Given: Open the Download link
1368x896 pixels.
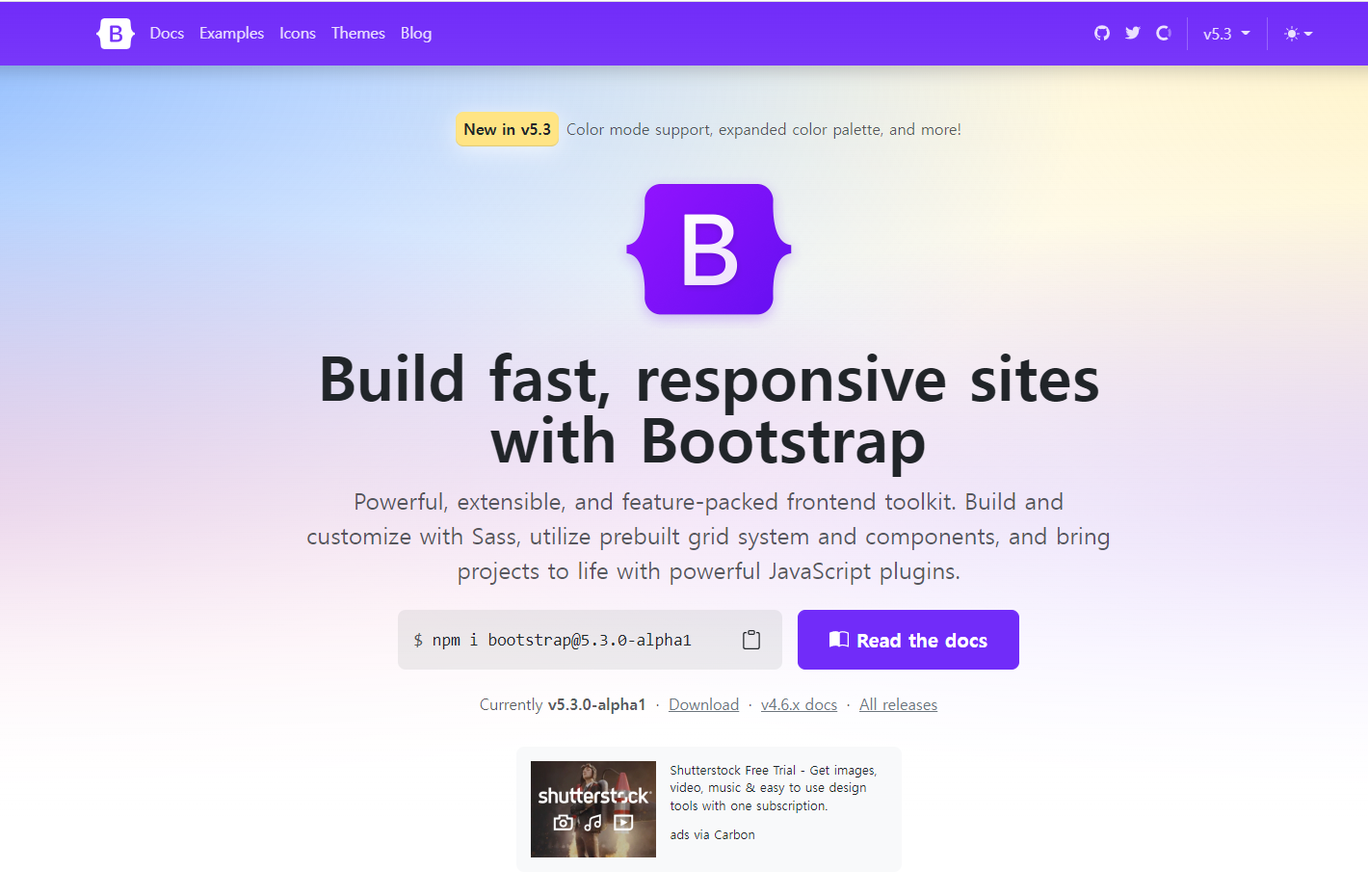Looking at the screenshot, I should click(x=704, y=705).
